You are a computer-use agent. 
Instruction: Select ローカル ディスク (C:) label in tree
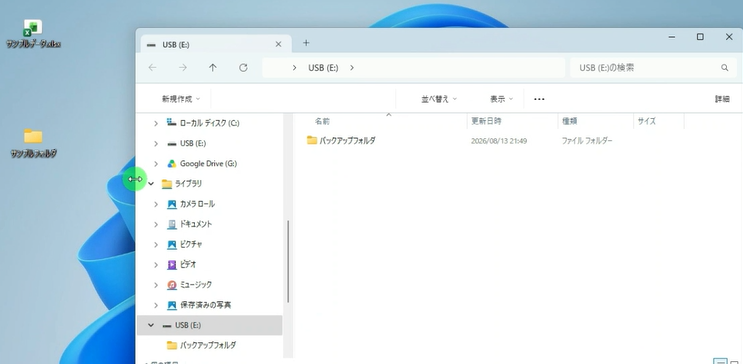tap(209, 123)
